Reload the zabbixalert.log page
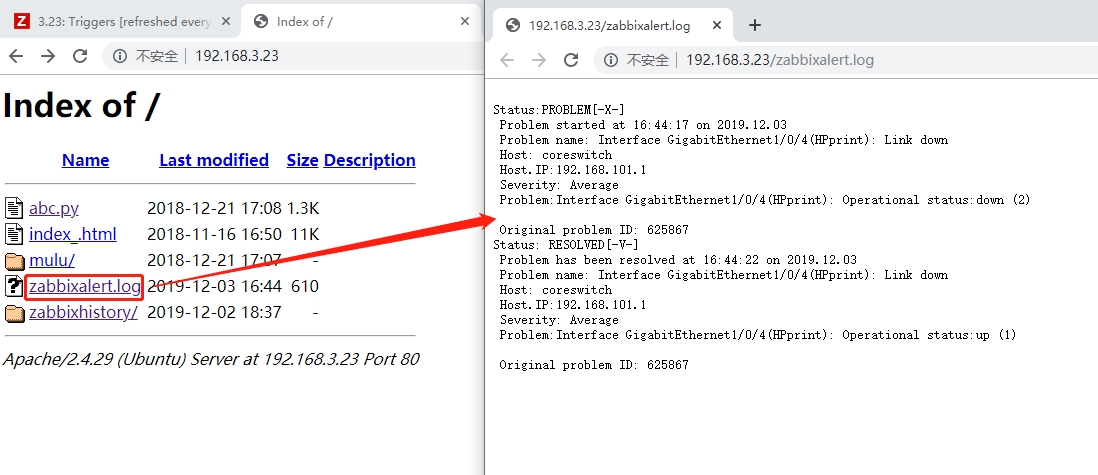The height and width of the screenshot is (475, 1098). tap(571, 60)
